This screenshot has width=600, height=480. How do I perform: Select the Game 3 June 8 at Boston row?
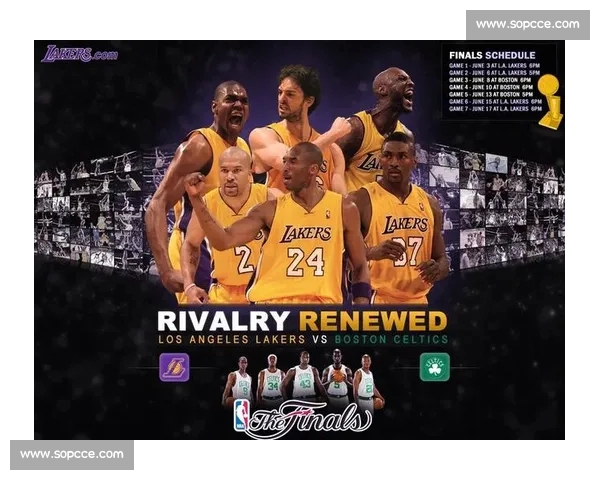490,80
